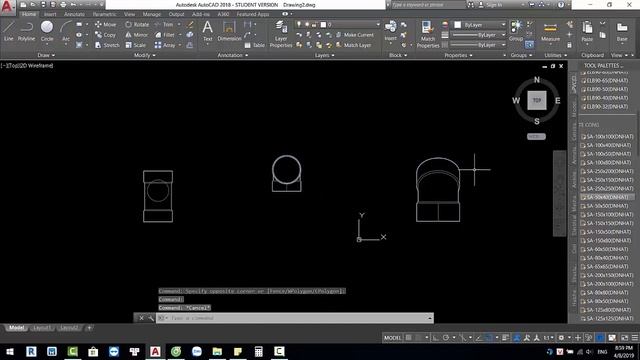Toggle MODEL space button in status bar
This screenshot has height=360, width=640.
click(x=392, y=338)
